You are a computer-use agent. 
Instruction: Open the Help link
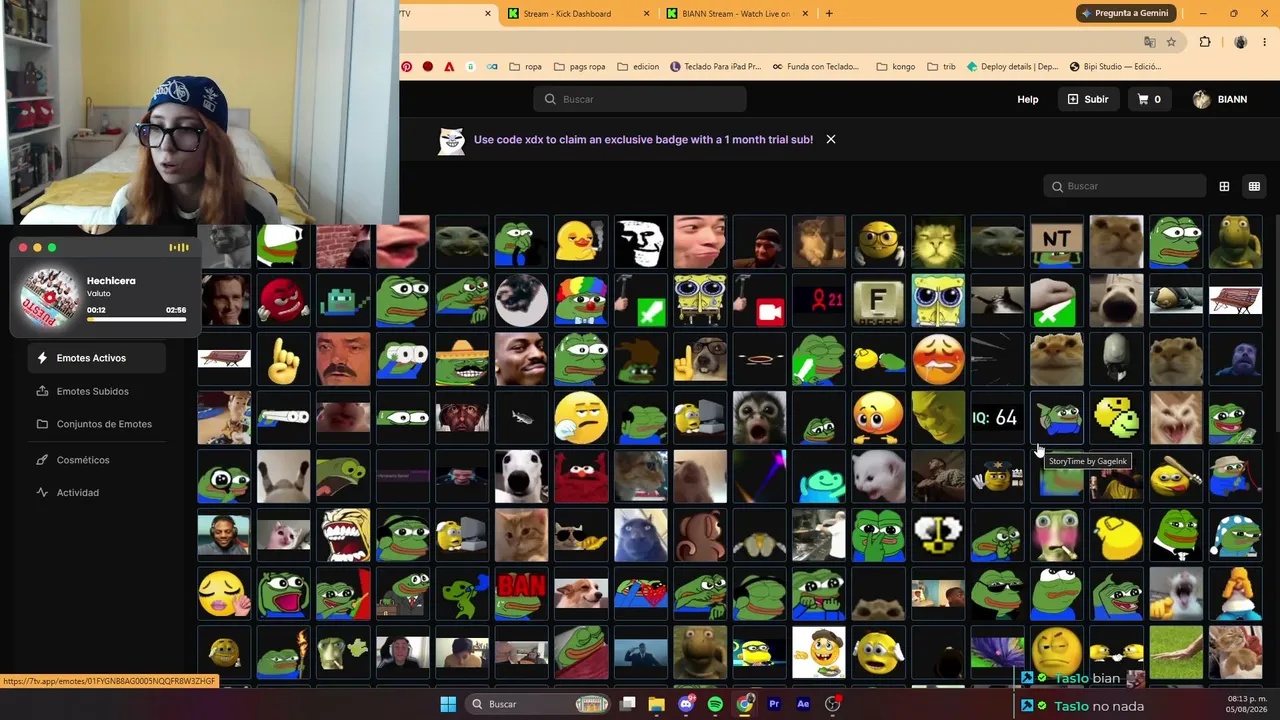pos(1028,99)
